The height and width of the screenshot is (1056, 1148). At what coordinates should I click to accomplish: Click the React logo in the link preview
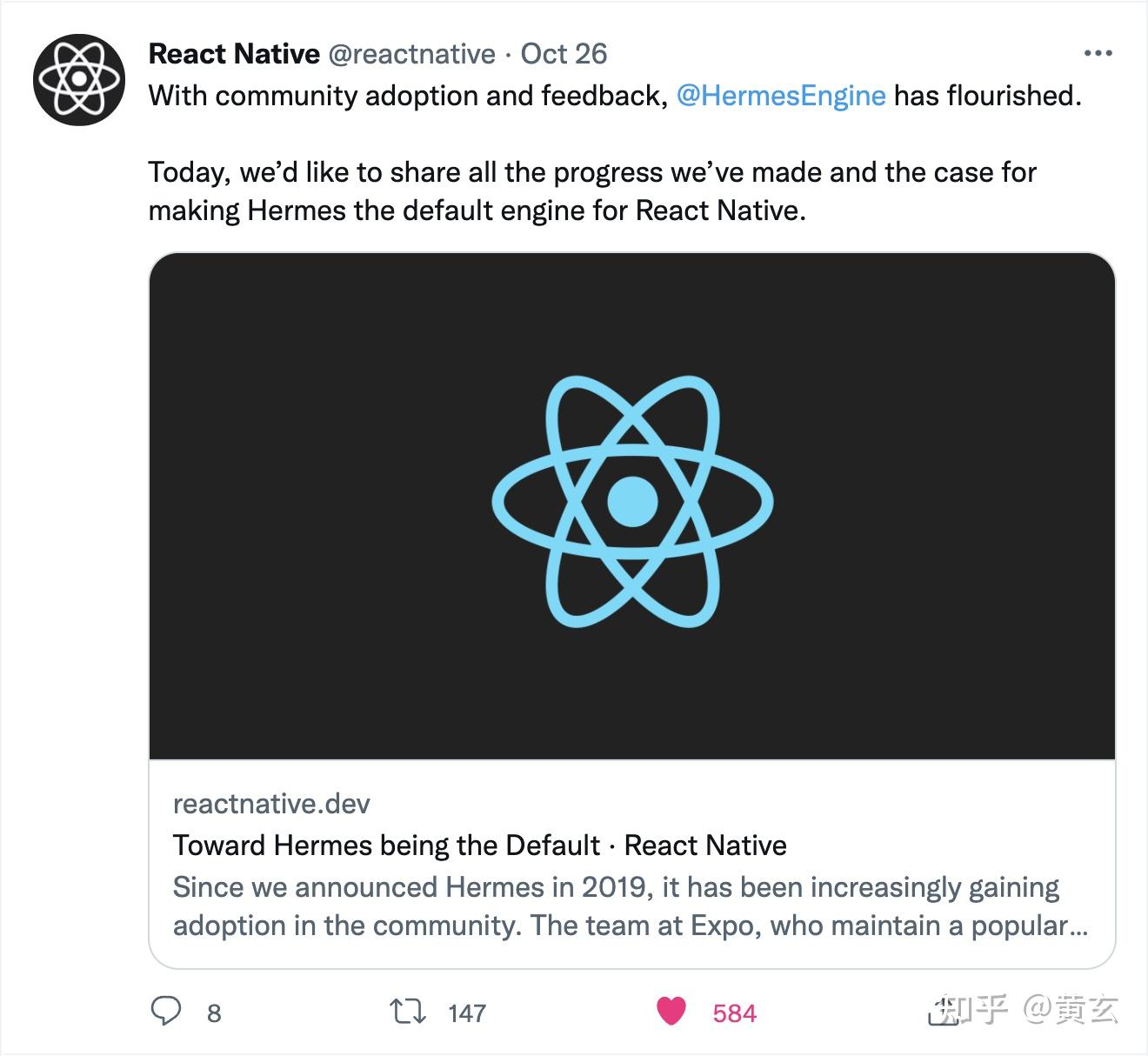tap(633, 505)
